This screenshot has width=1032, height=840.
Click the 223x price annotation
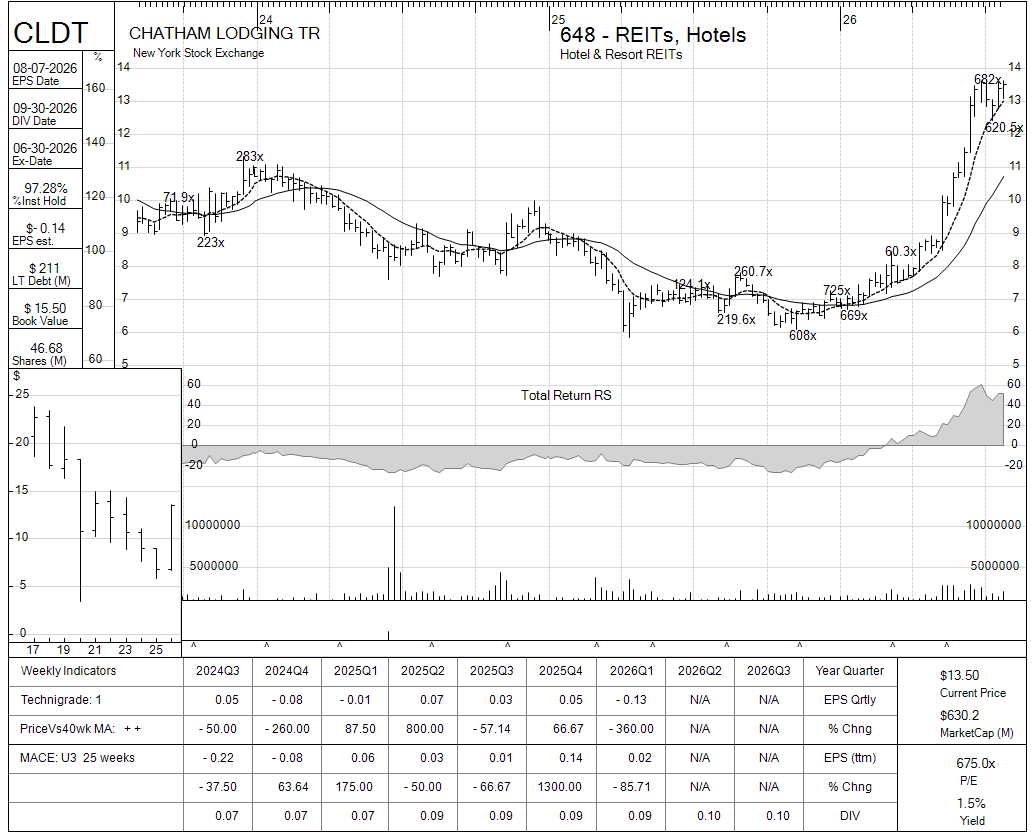(x=211, y=243)
